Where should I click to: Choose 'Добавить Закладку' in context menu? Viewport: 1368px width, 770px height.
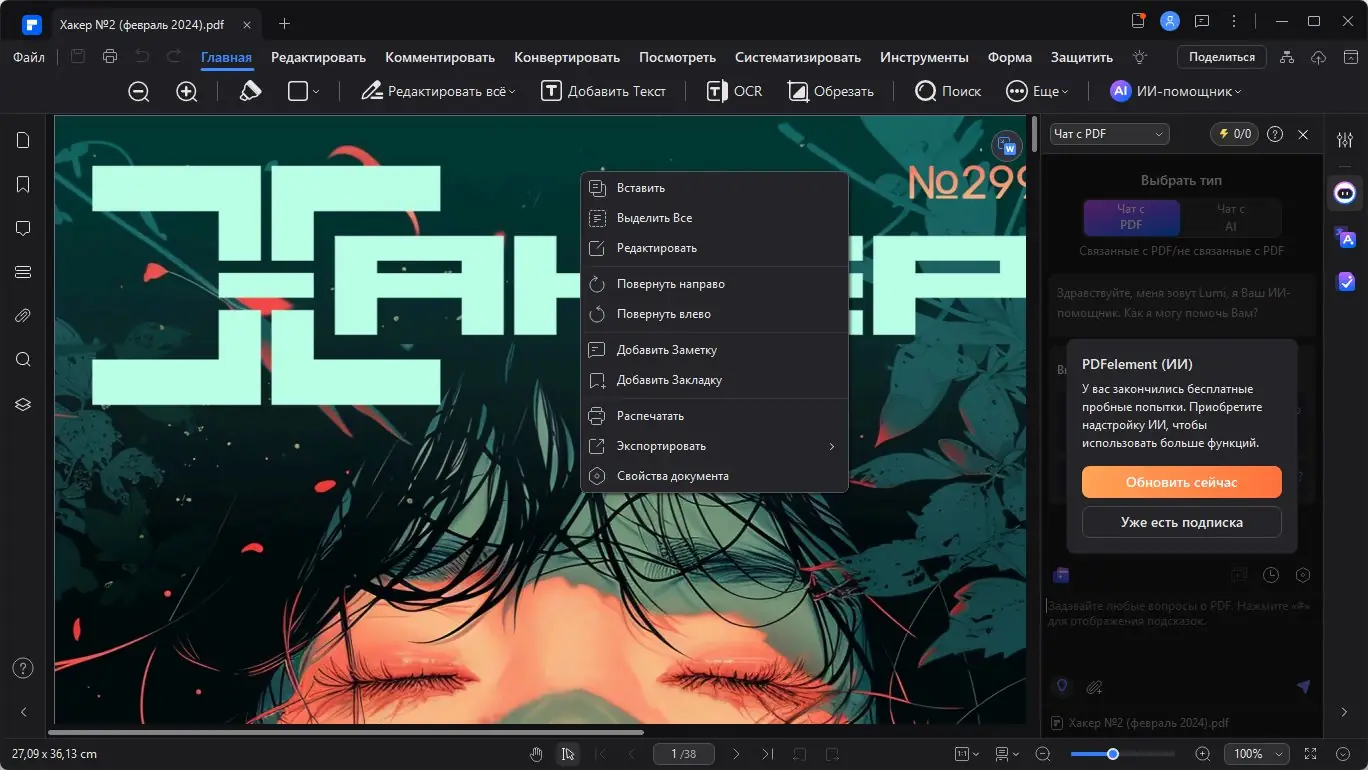tap(714, 380)
